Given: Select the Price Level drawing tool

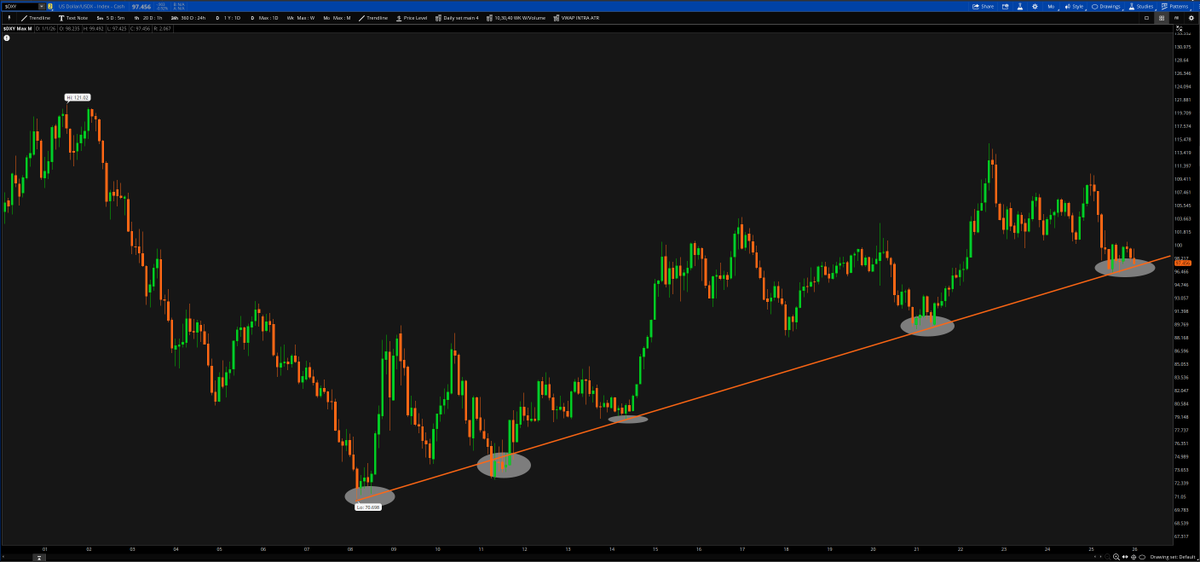Looking at the screenshot, I should pos(411,18).
